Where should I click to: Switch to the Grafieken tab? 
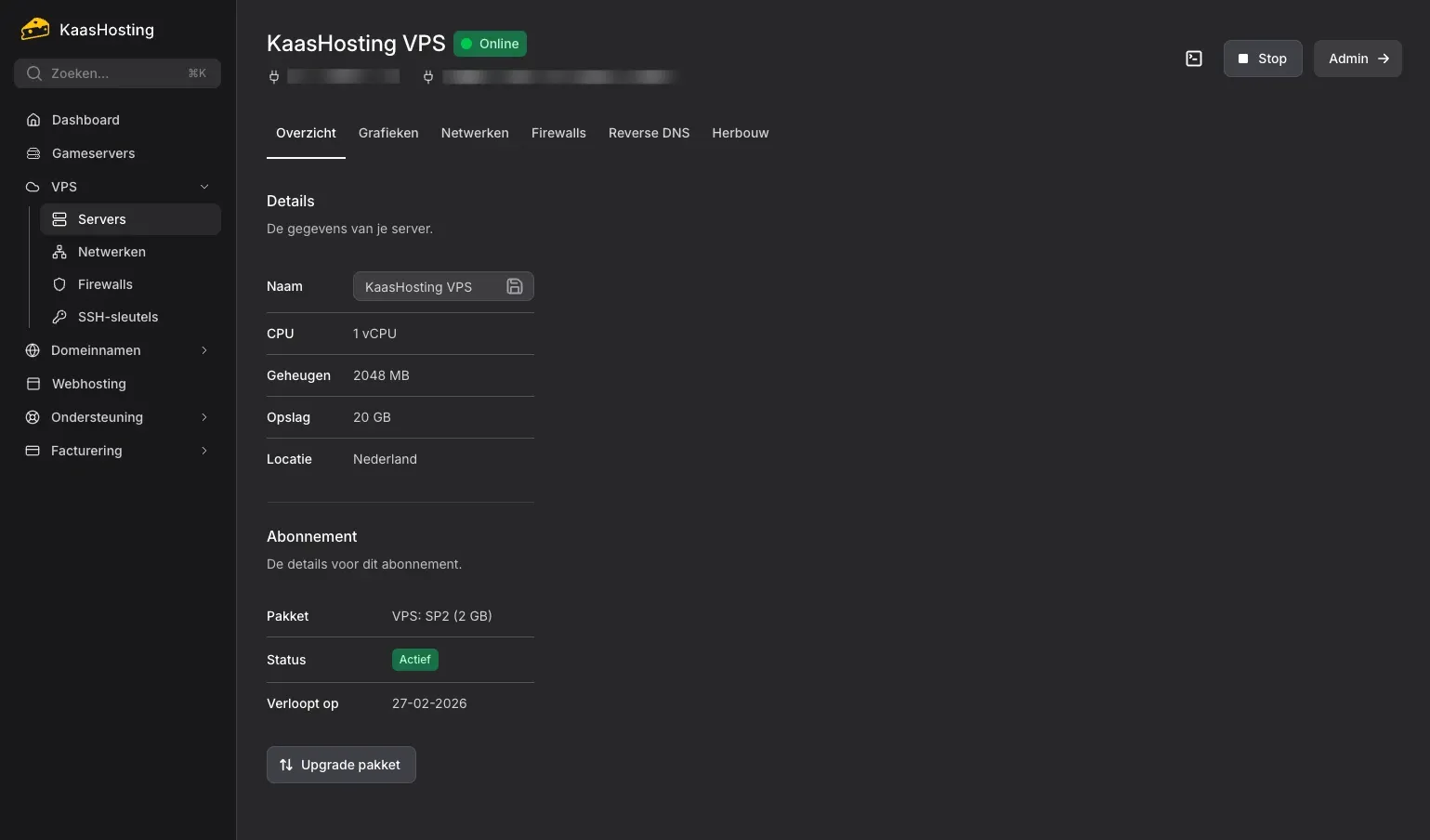388,133
